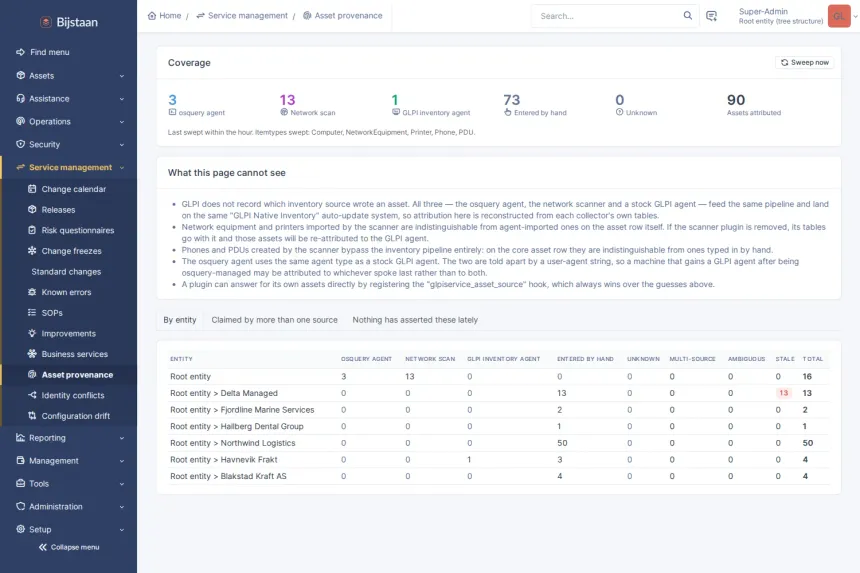Switch to Claimed by more than one source tab
Viewport: 860px width, 573px height.
click(x=274, y=320)
